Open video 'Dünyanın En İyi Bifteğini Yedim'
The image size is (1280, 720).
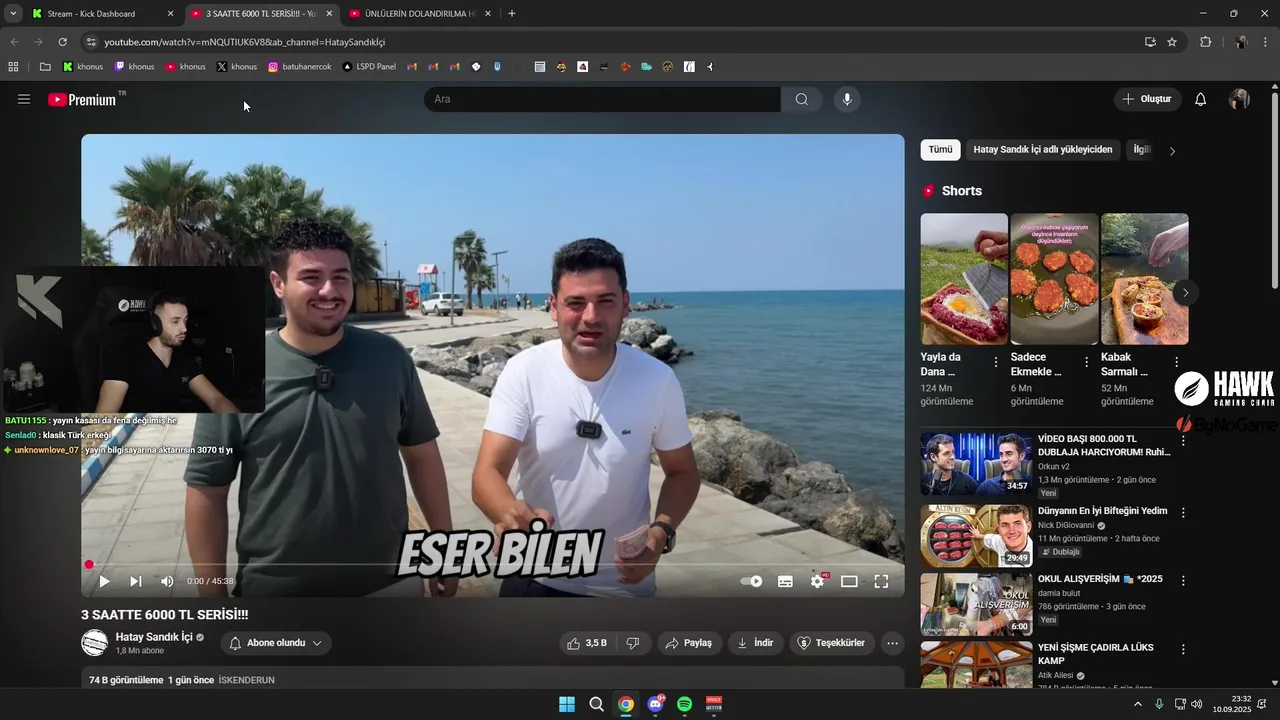[1103, 511]
